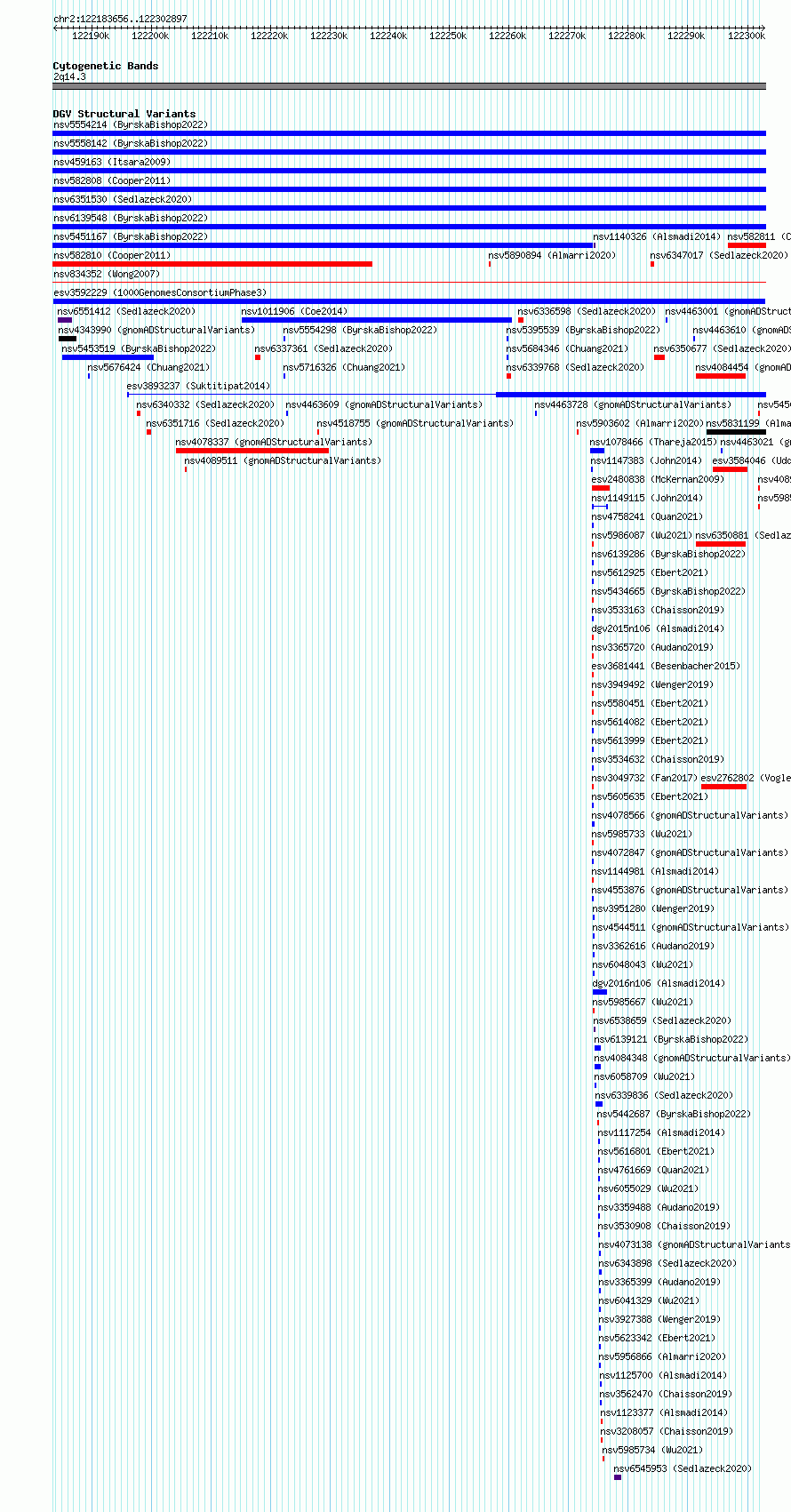The image size is (791, 1512).
Task: Click nsv5451167 (ByrskaBishop2022) label
Action: [x=131, y=237]
